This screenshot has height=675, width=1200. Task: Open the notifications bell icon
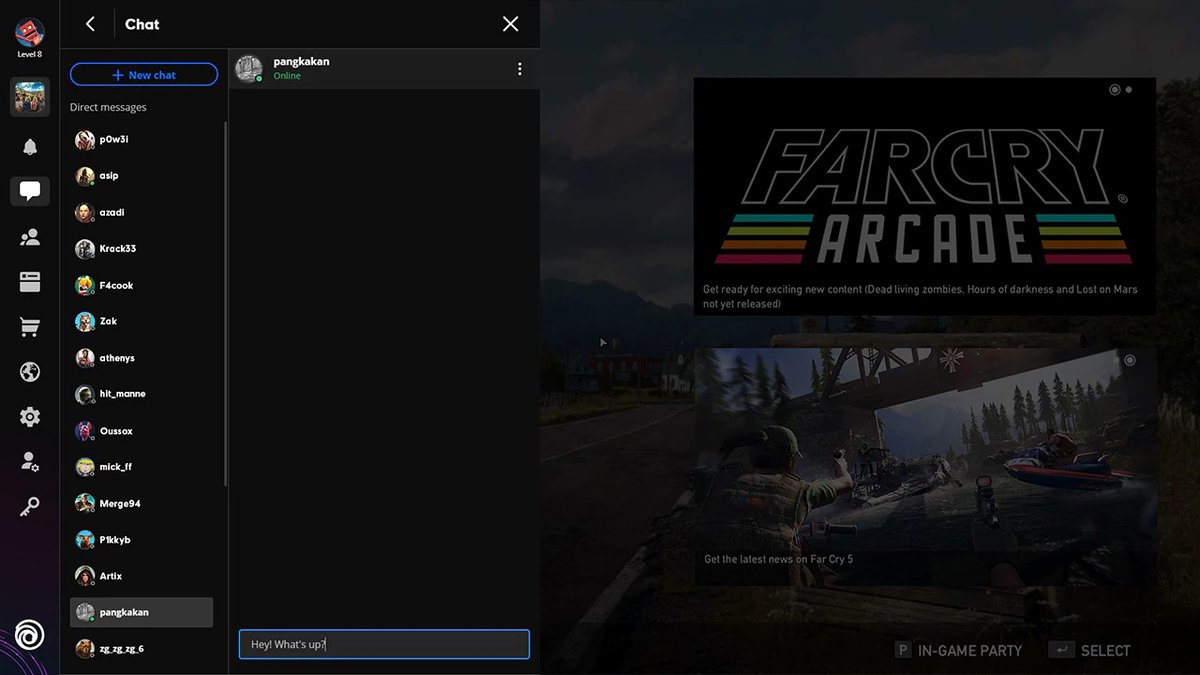click(x=30, y=147)
